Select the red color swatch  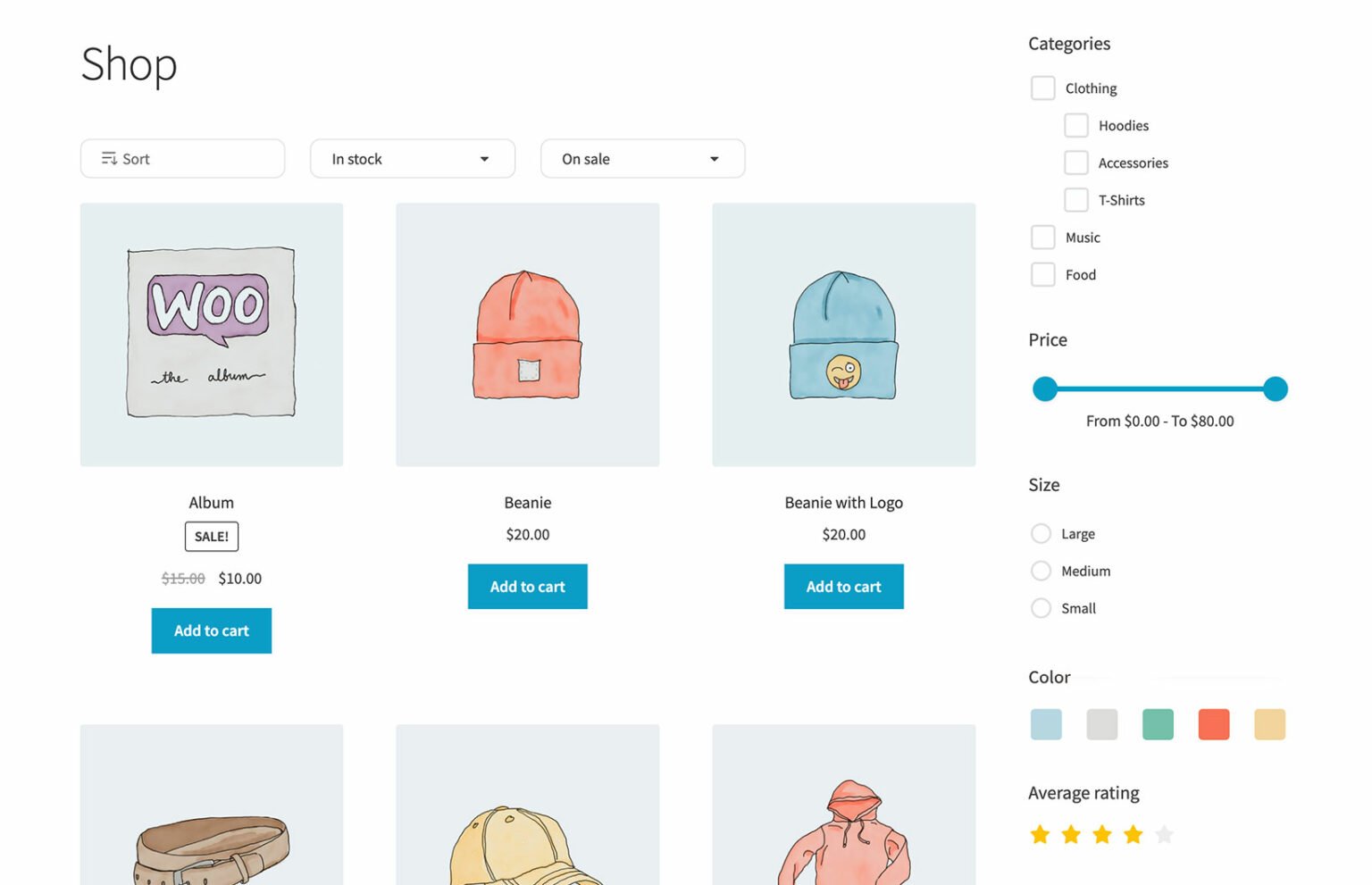click(1214, 724)
